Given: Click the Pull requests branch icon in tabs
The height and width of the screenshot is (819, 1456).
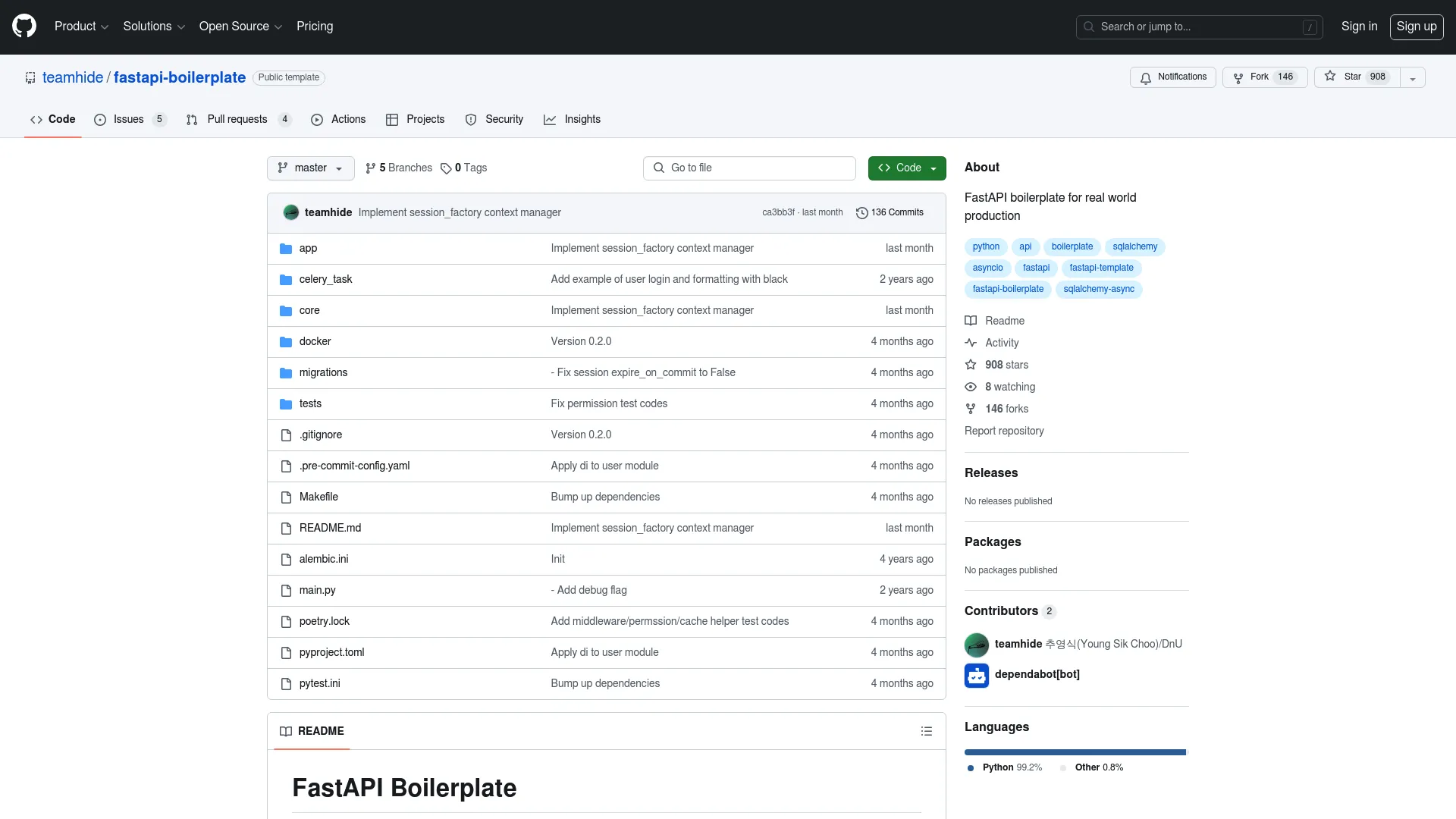Looking at the screenshot, I should pos(192,120).
